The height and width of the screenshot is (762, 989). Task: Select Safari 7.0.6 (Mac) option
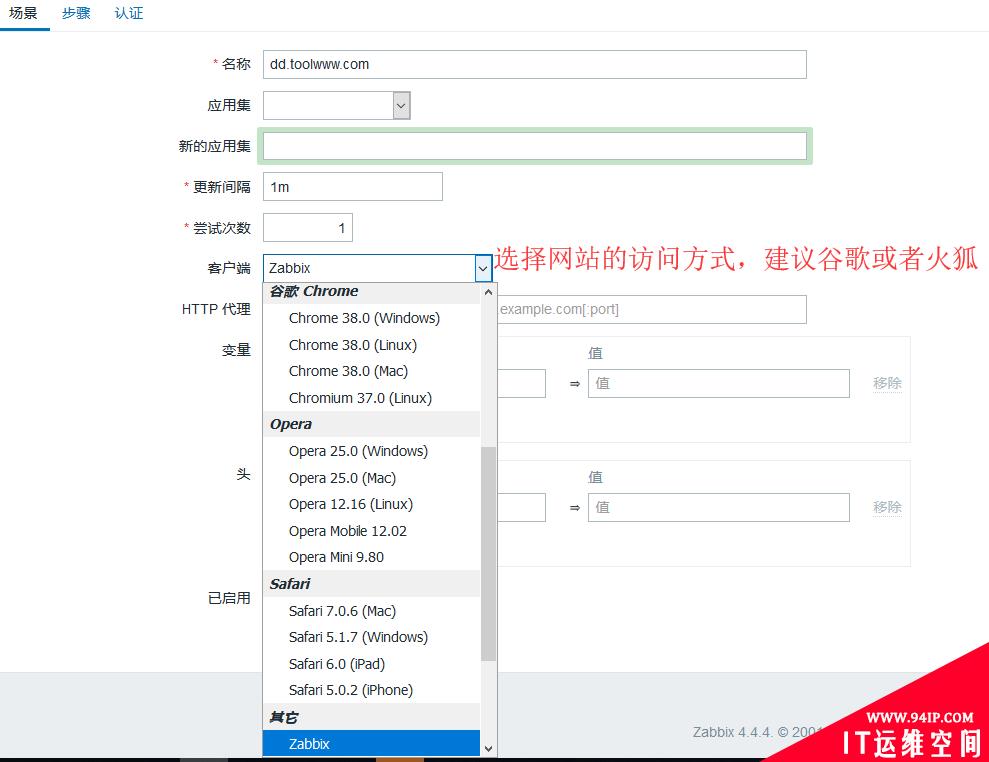point(371,611)
